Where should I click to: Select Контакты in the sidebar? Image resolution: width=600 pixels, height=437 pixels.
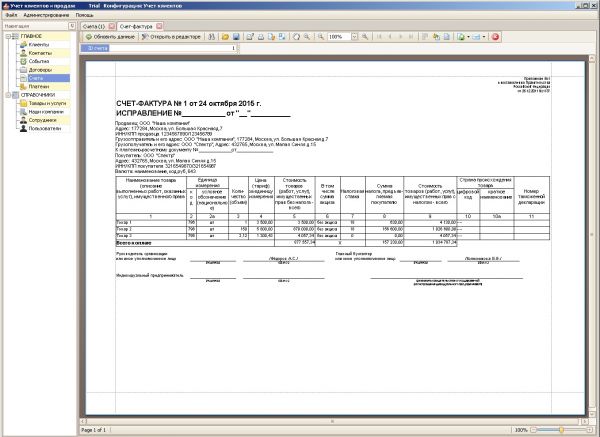tap(40, 53)
